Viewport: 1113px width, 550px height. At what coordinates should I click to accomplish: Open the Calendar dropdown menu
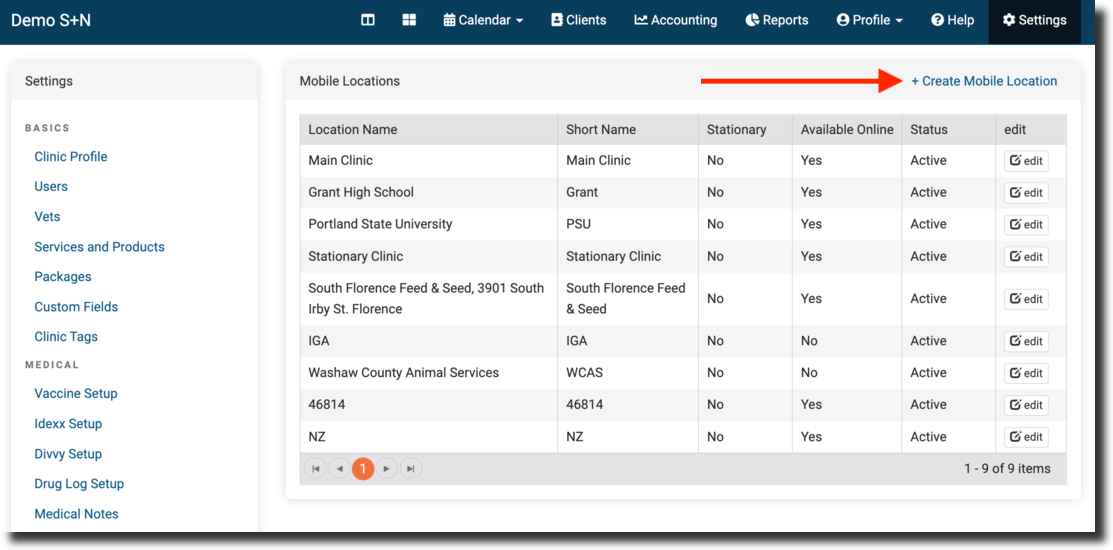click(x=483, y=20)
